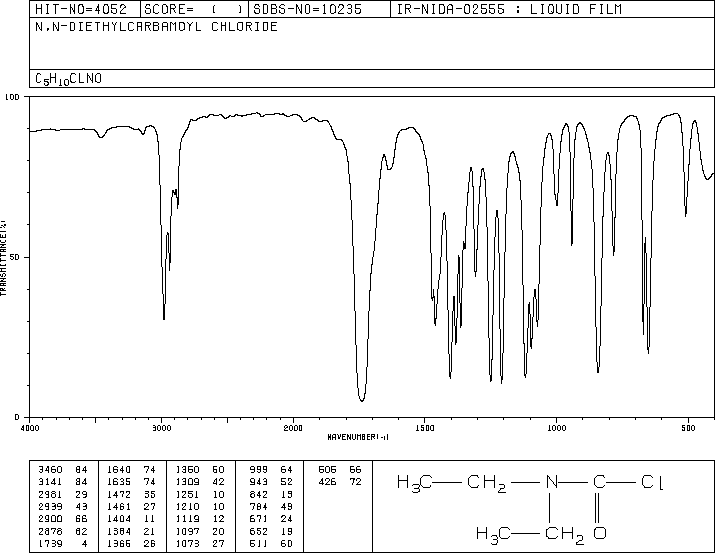
Task: Click peak table value 1404
Action: click(119, 519)
